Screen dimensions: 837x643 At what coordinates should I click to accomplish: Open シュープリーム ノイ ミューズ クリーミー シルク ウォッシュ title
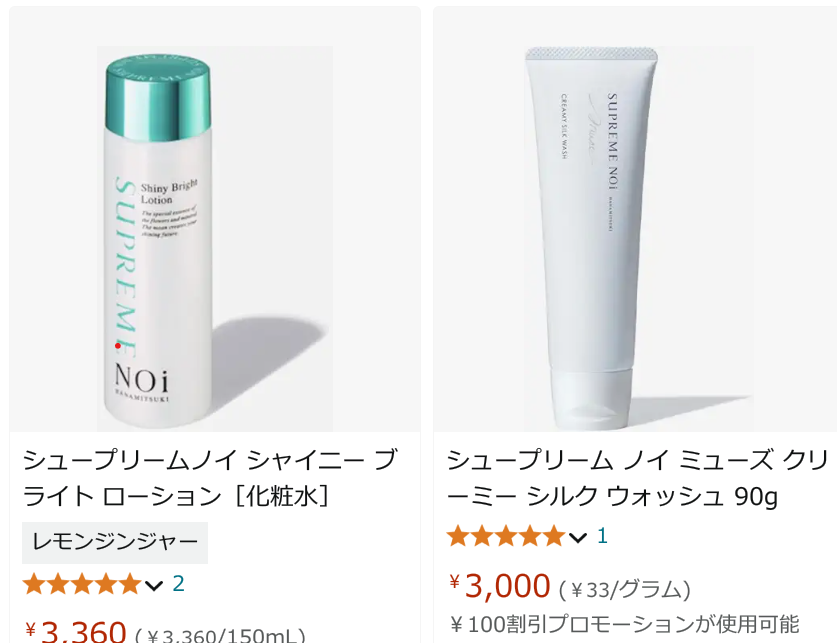point(637,478)
